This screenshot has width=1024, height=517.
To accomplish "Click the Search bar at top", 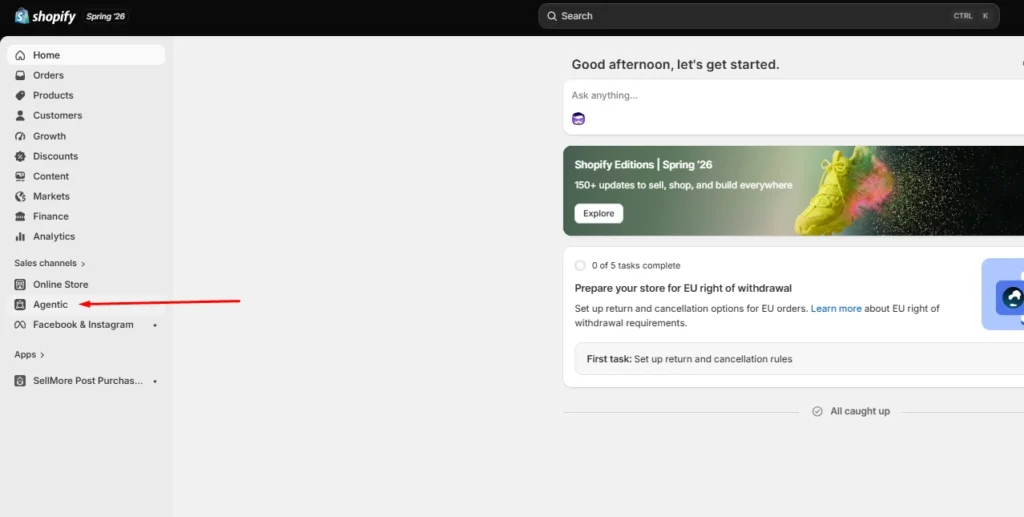I will (769, 16).
